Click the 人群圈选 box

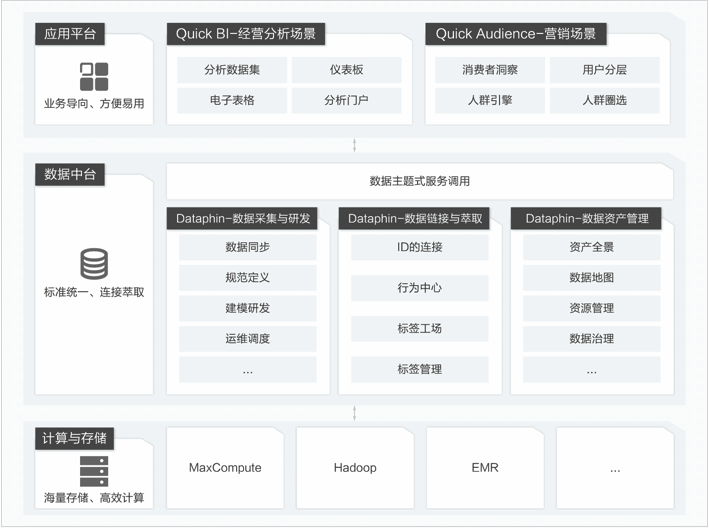pyautogui.click(x=605, y=100)
